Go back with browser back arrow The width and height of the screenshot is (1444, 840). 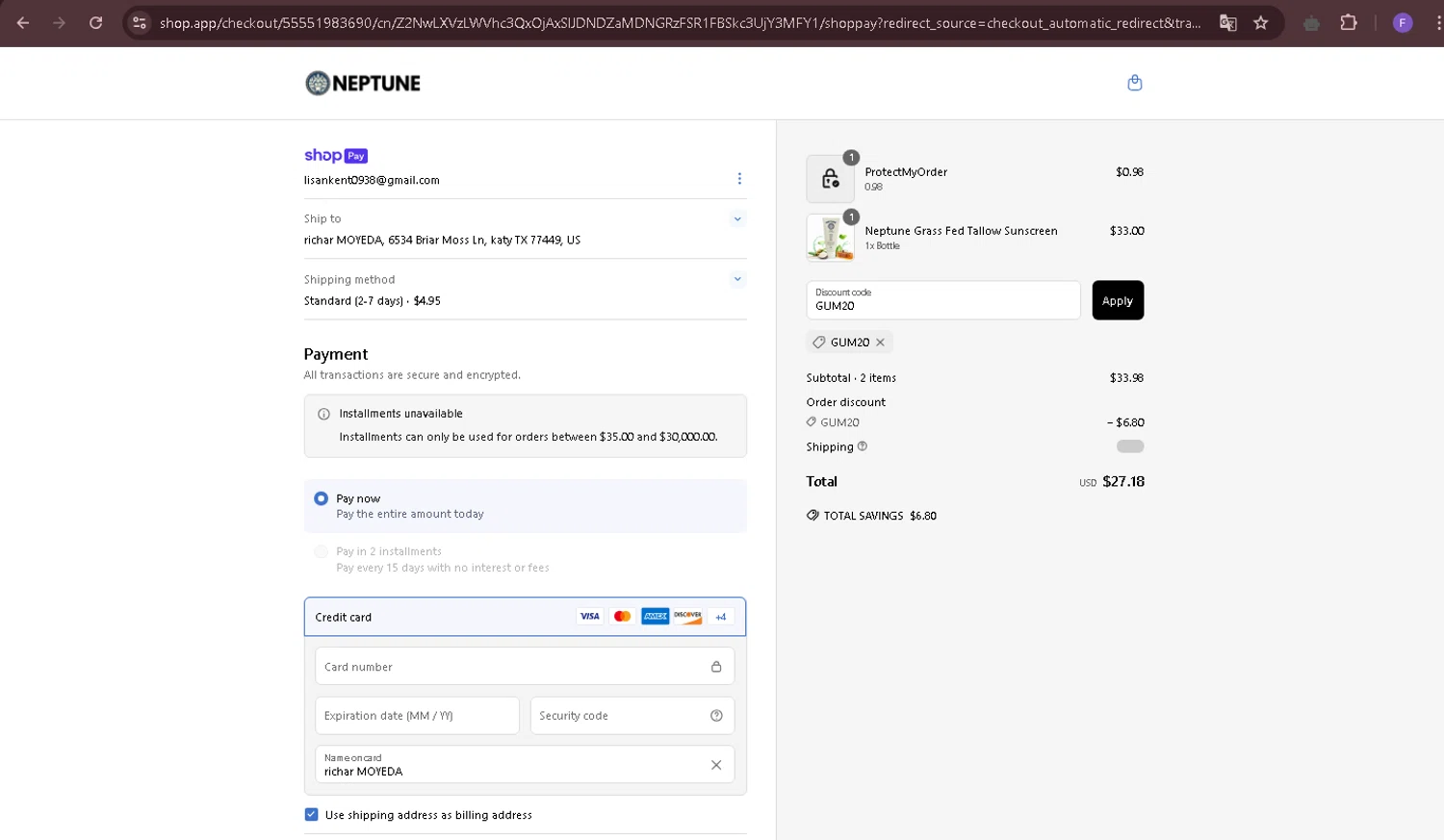pos(23,23)
